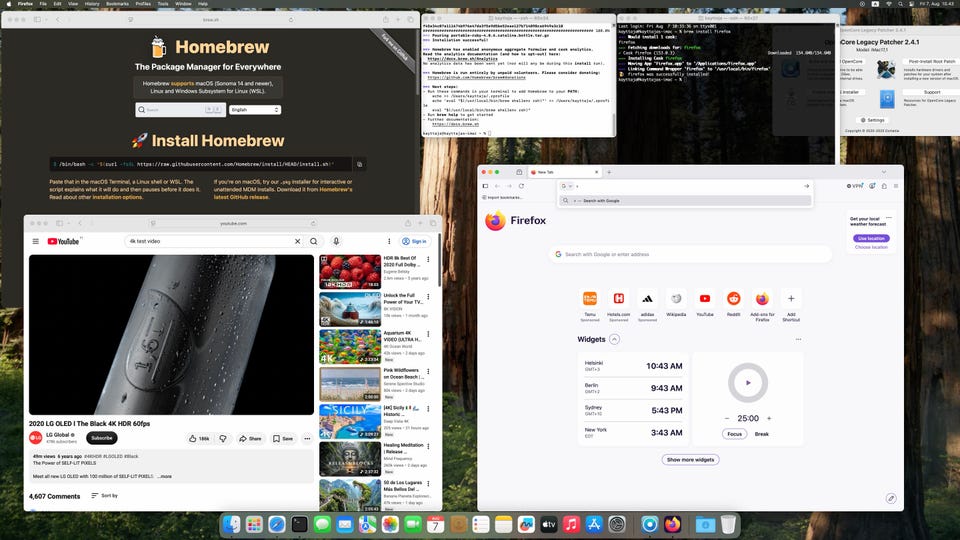The width and height of the screenshot is (960, 540).
Task: Open options menu for 'Pink Wildflowers' video
Action: pos(428,372)
